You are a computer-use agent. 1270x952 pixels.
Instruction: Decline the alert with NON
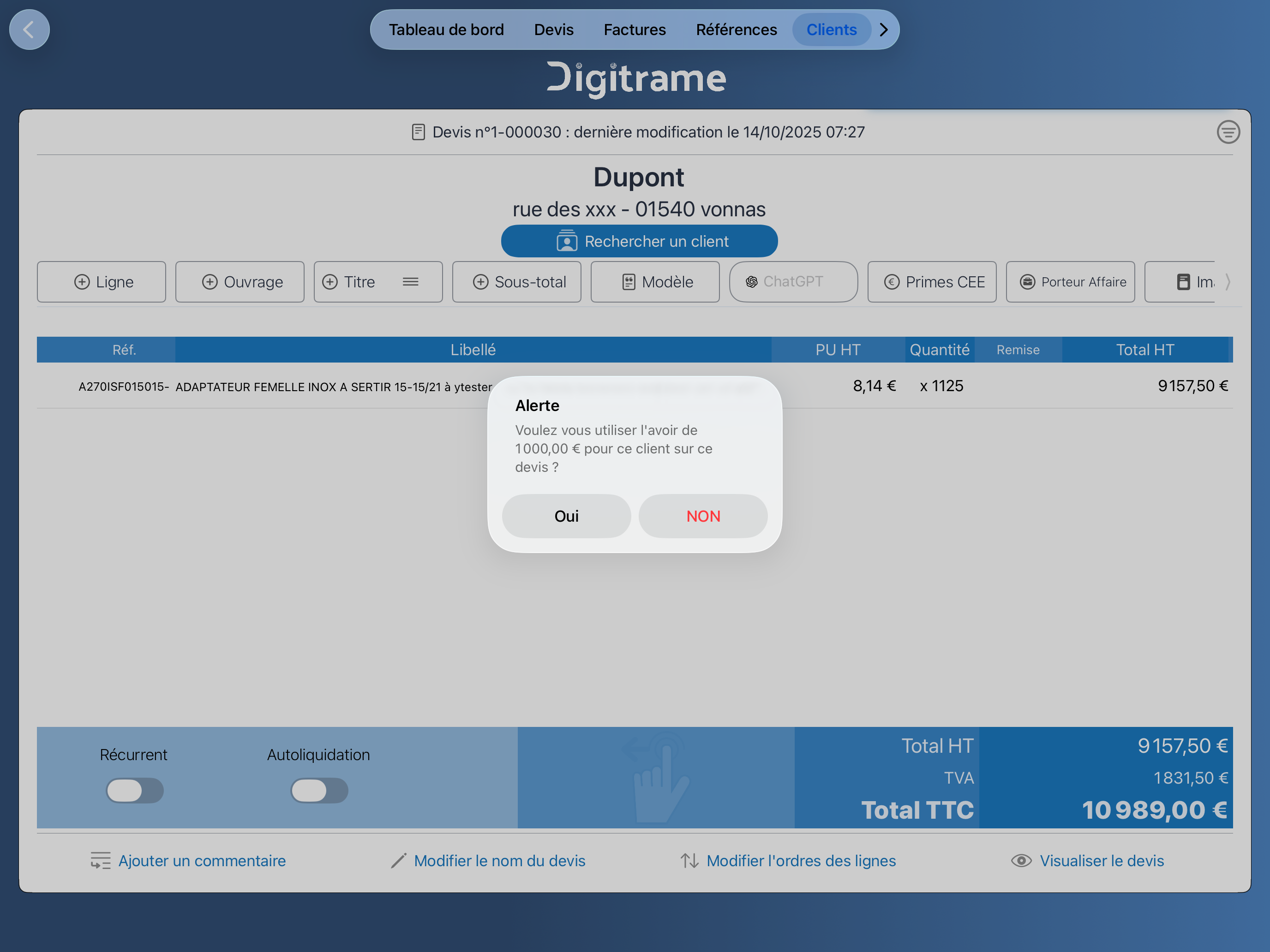[703, 516]
